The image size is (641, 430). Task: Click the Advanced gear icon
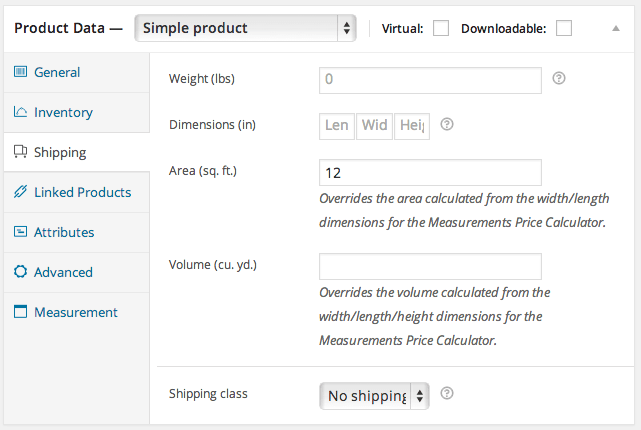click(x=21, y=272)
